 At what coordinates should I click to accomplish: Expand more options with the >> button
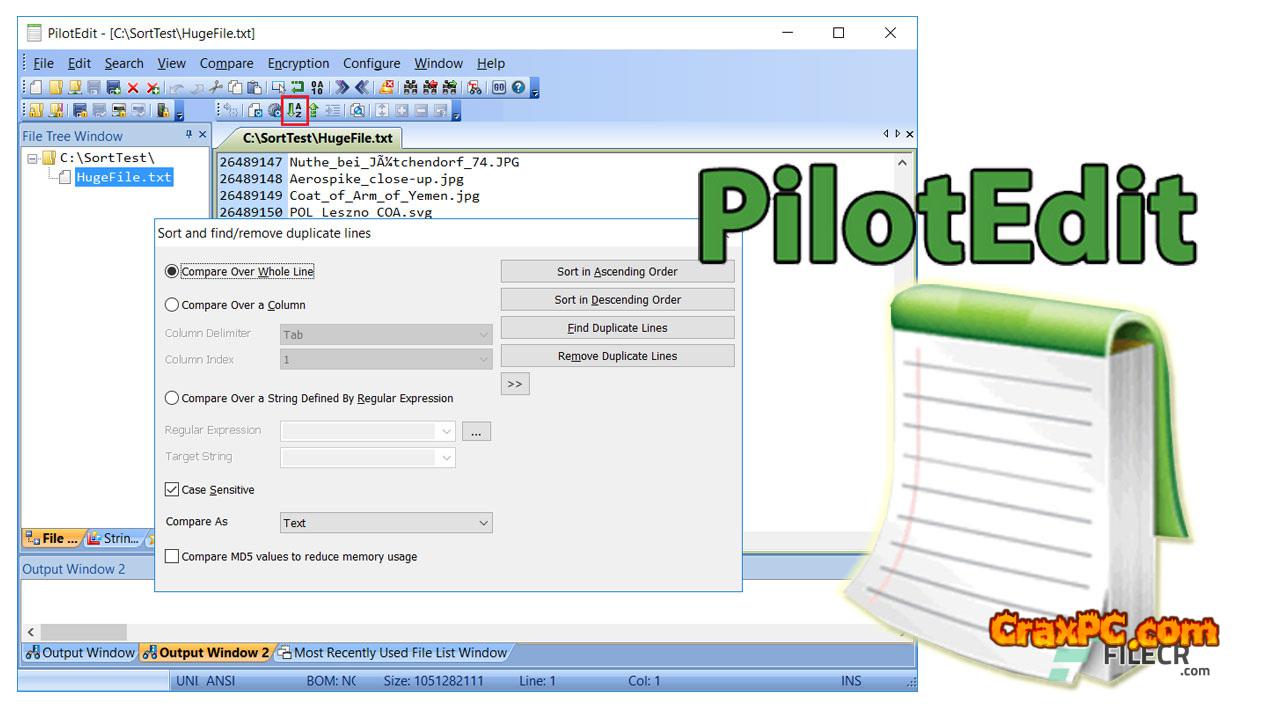click(x=515, y=384)
